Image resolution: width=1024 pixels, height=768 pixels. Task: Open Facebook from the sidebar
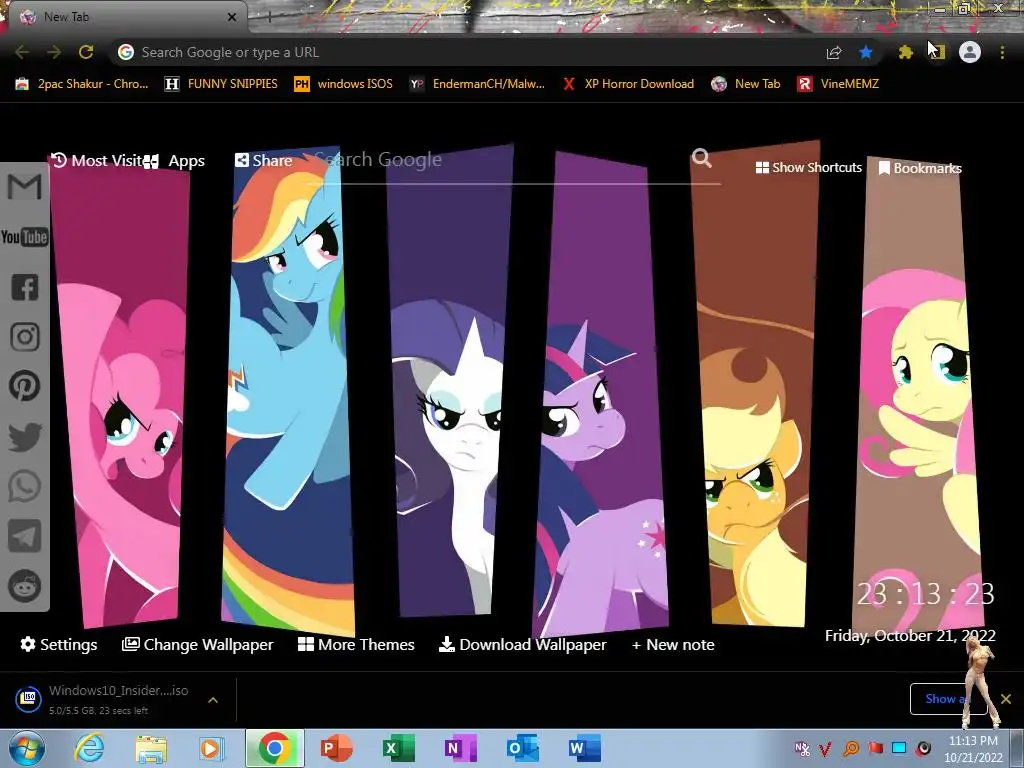click(25, 287)
